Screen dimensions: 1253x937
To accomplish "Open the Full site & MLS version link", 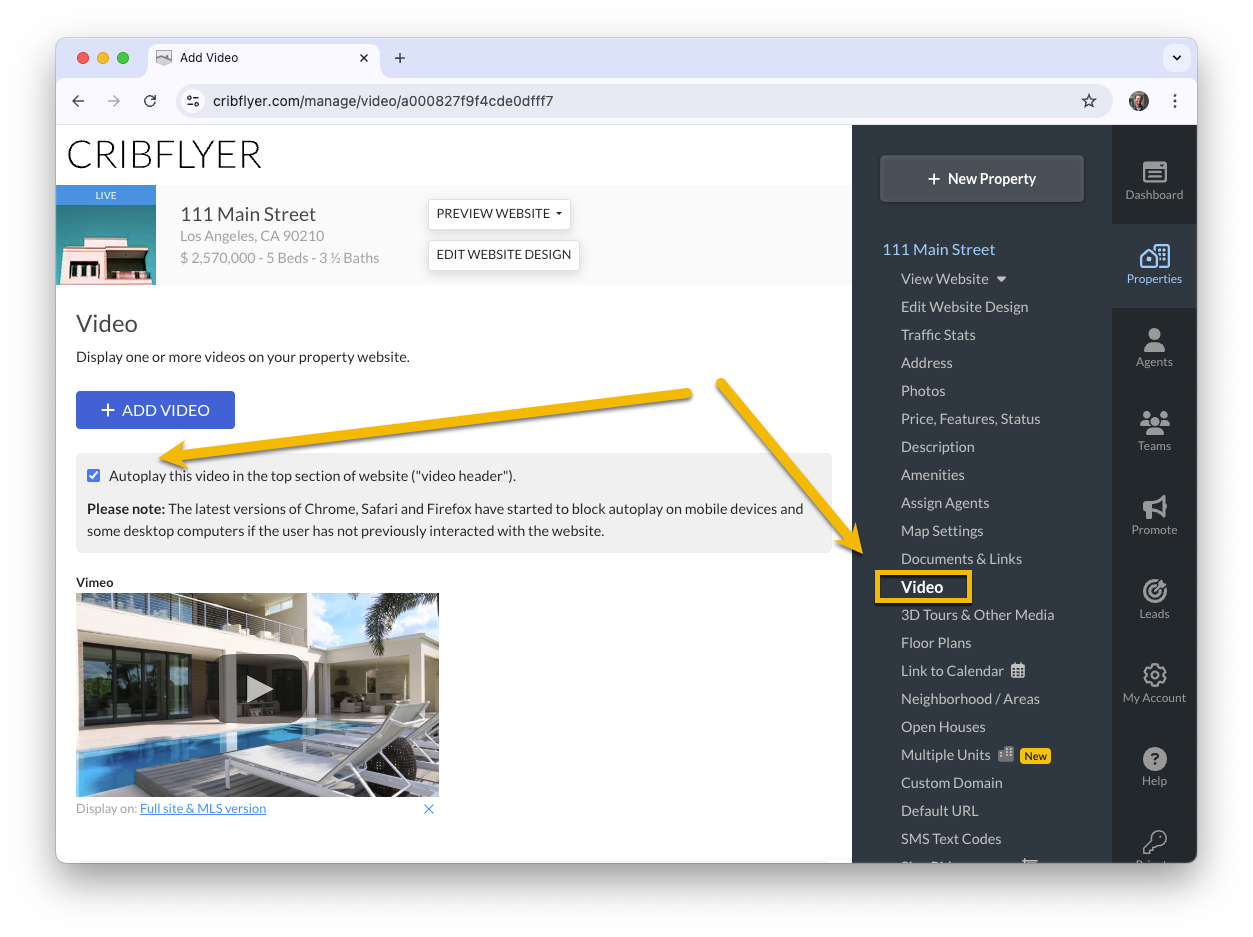I will 203,808.
